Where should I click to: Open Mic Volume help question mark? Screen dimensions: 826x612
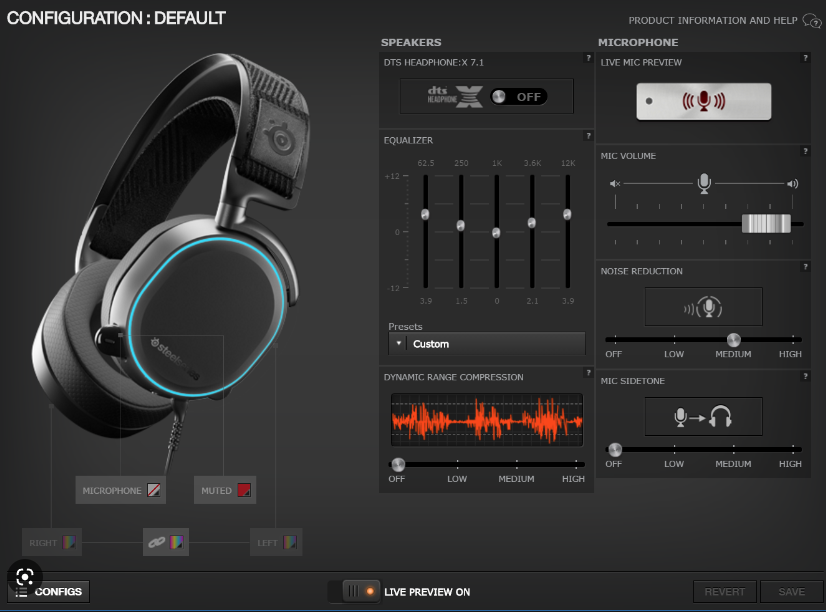(x=805, y=151)
